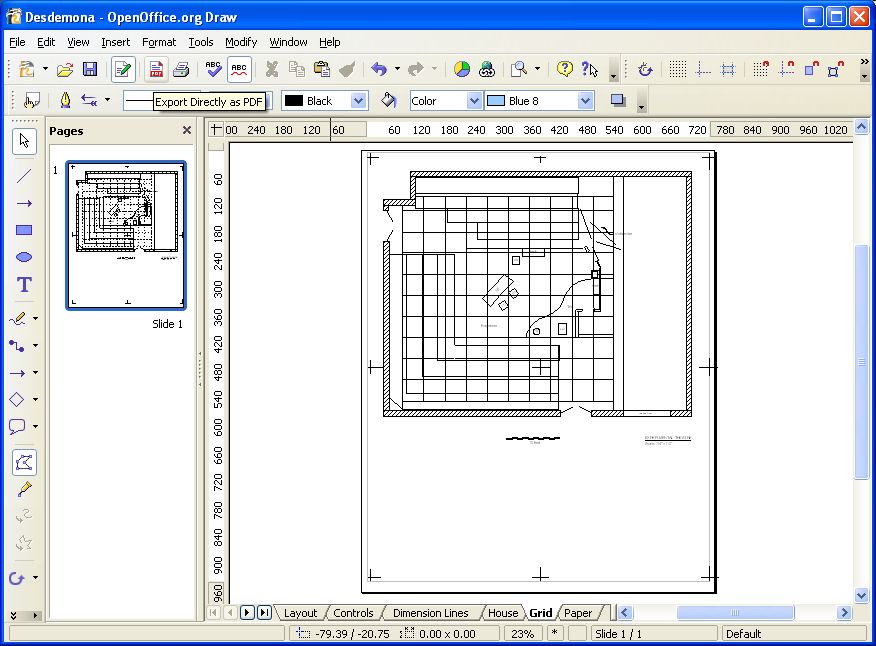Open the Gallery icon

click(462, 68)
